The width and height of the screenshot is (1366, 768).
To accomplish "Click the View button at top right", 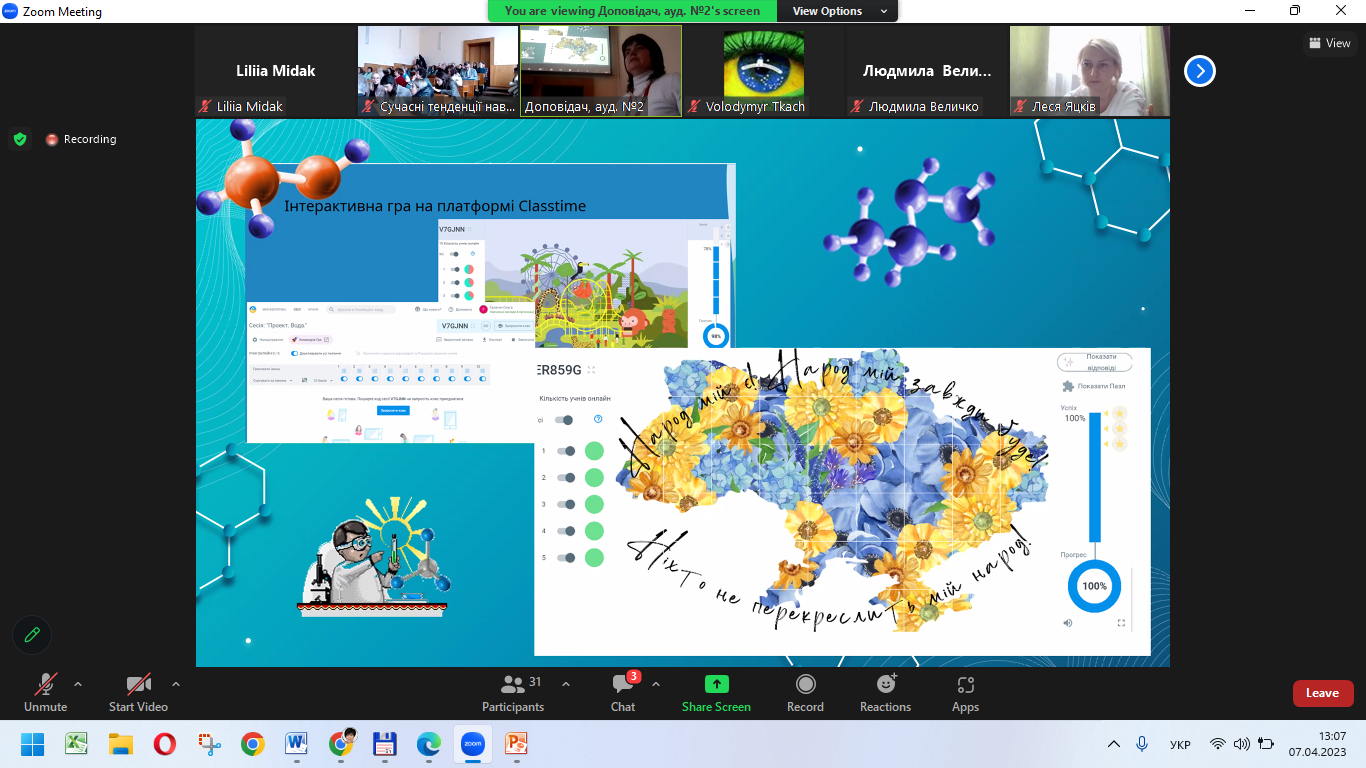I will tap(1329, 43).
